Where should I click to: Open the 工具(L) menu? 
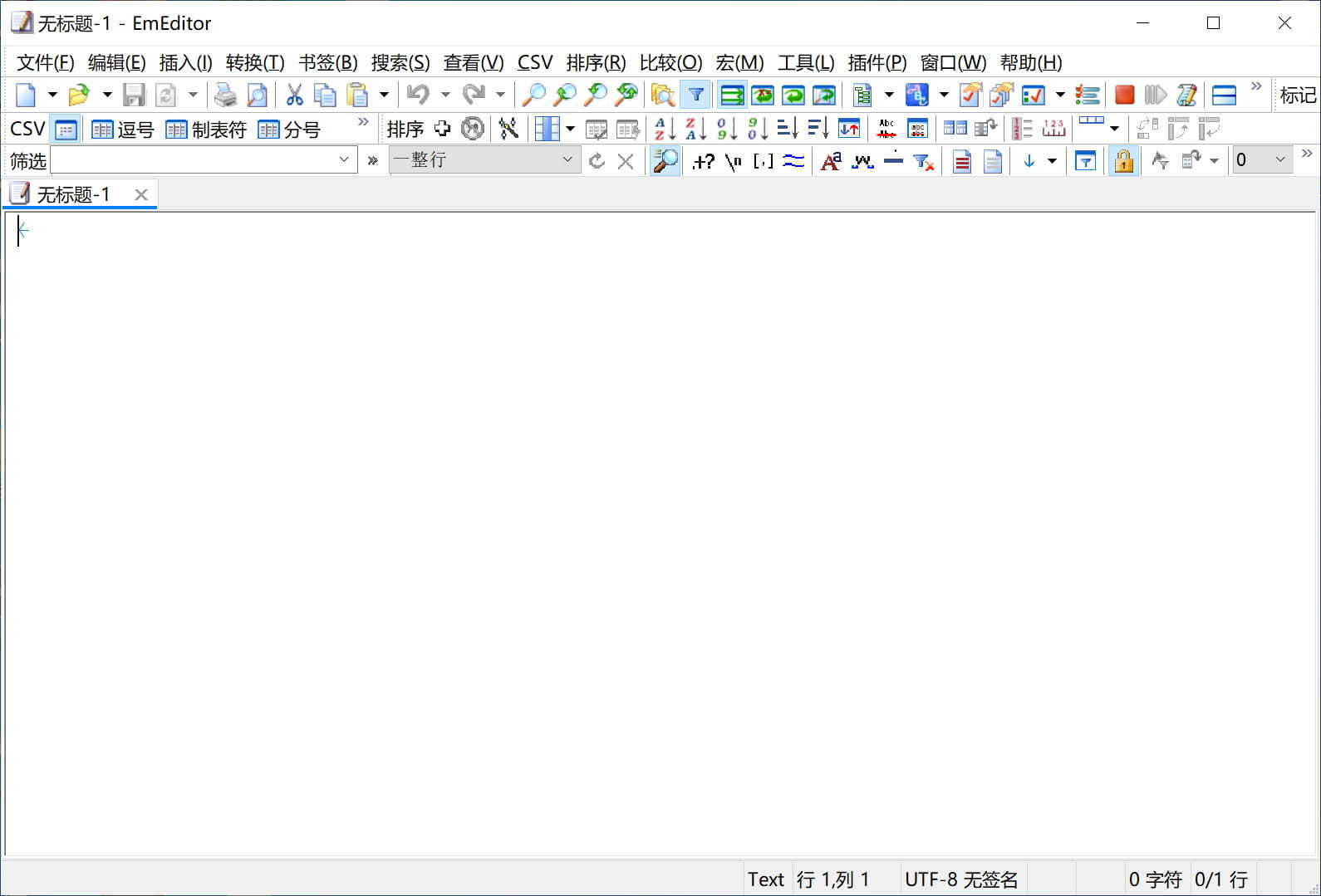click(x=805, y=63)
